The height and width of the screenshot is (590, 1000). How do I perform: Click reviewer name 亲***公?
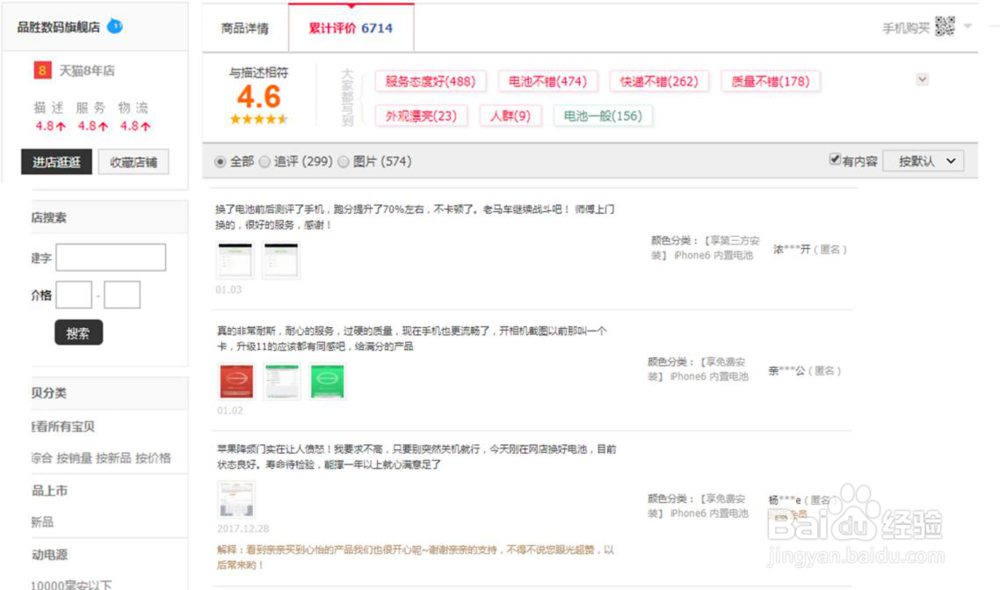click(x=787, y=371)
